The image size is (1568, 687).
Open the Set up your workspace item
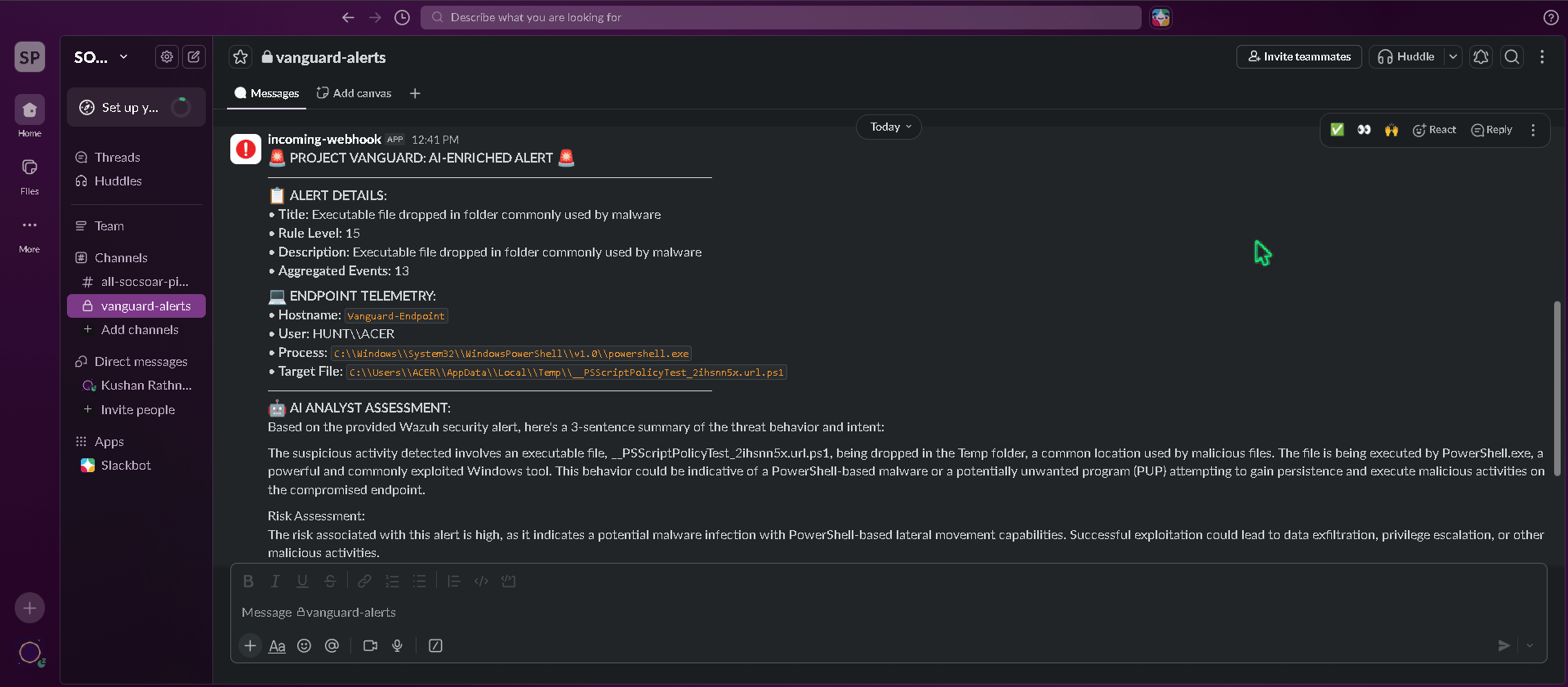tap(136, 107)
